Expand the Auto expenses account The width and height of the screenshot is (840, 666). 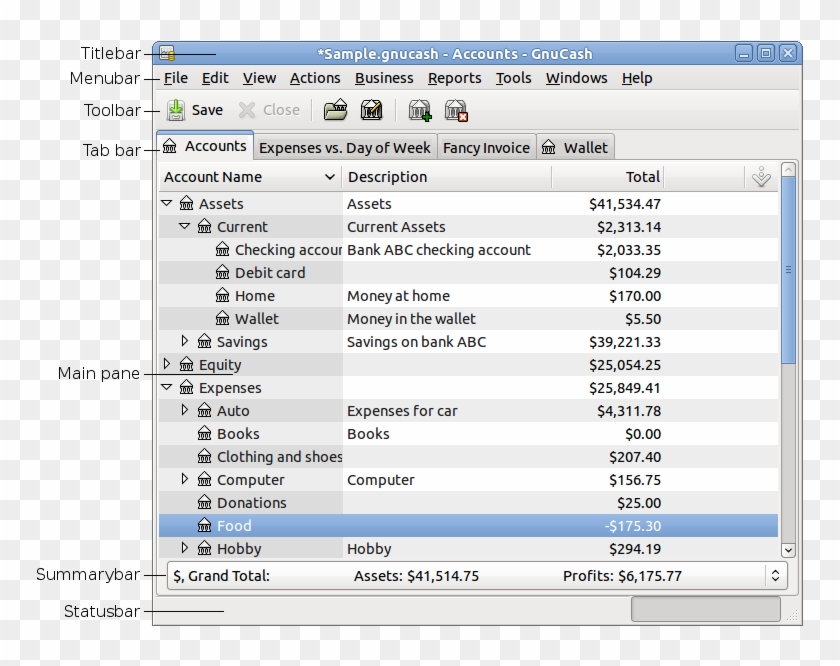185,411
